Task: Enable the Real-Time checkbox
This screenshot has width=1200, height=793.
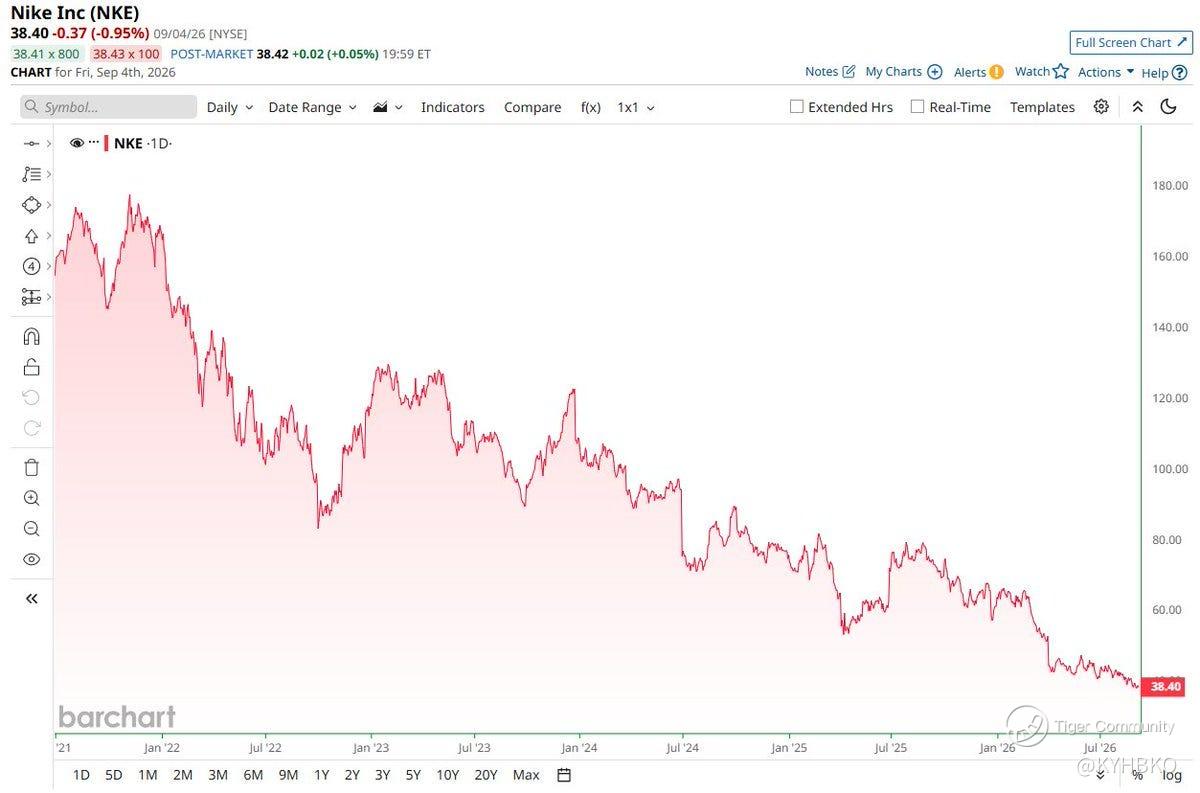Action: click(x=917, y=107)
